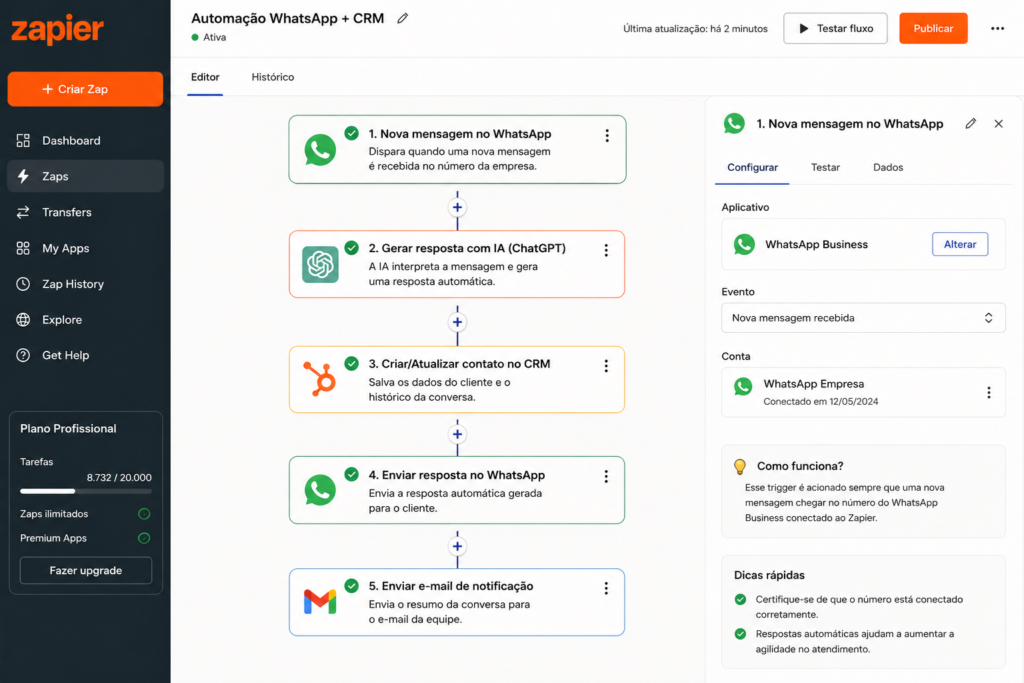
Task: Click the Zapier logo
Action: (57, 29)
